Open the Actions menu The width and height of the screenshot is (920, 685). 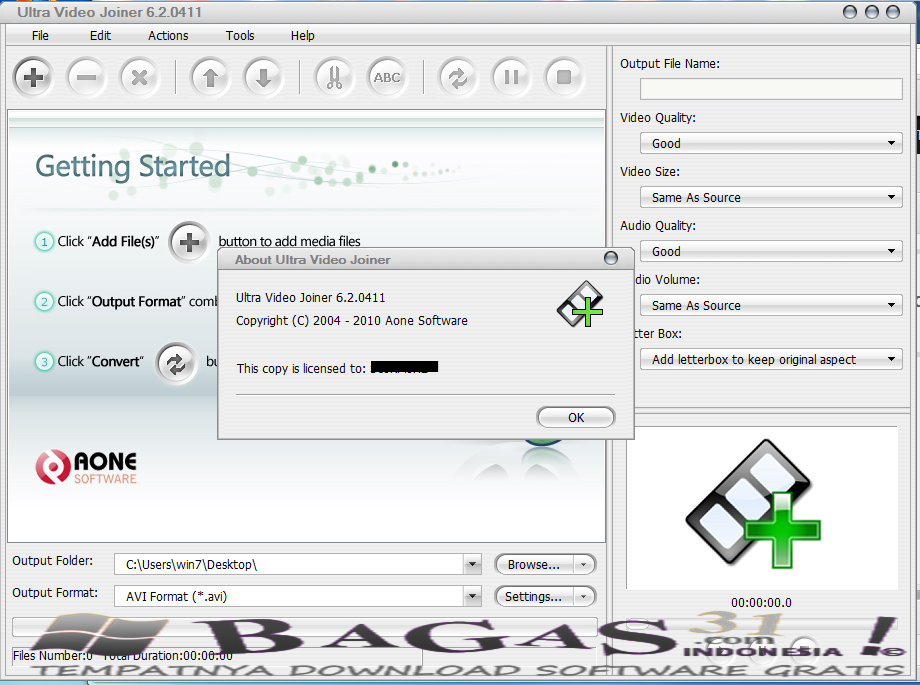click(x=168, y=36)
